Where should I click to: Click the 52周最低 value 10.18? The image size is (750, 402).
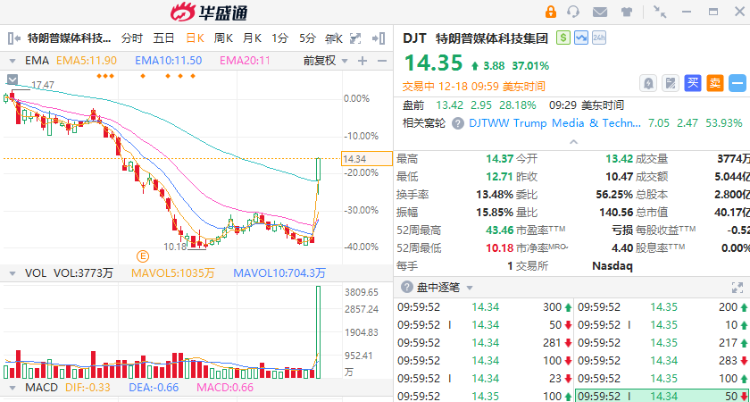pos(500,248)
